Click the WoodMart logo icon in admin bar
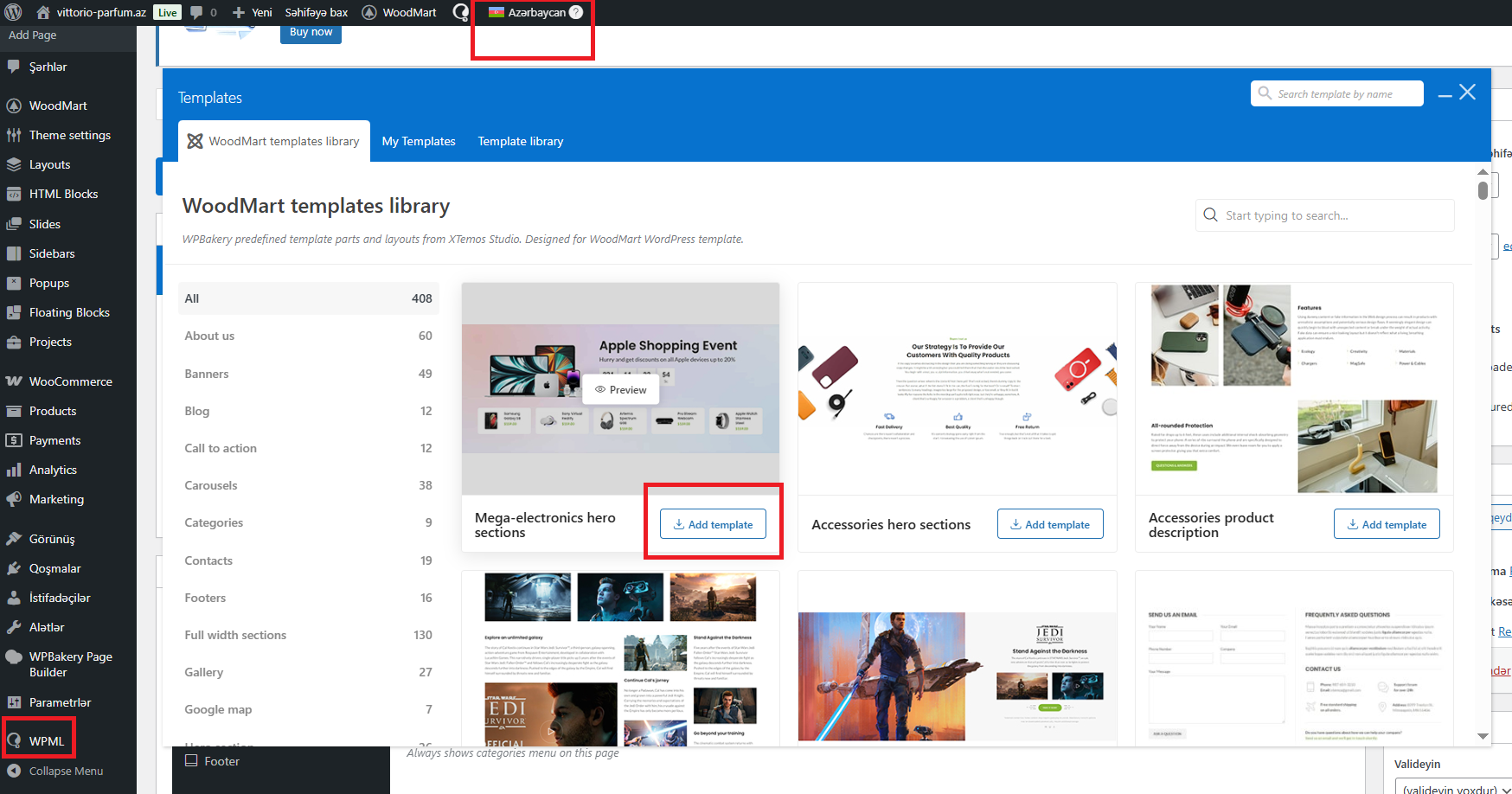The width and height of the screenshot is (1512, 794). 369,12
